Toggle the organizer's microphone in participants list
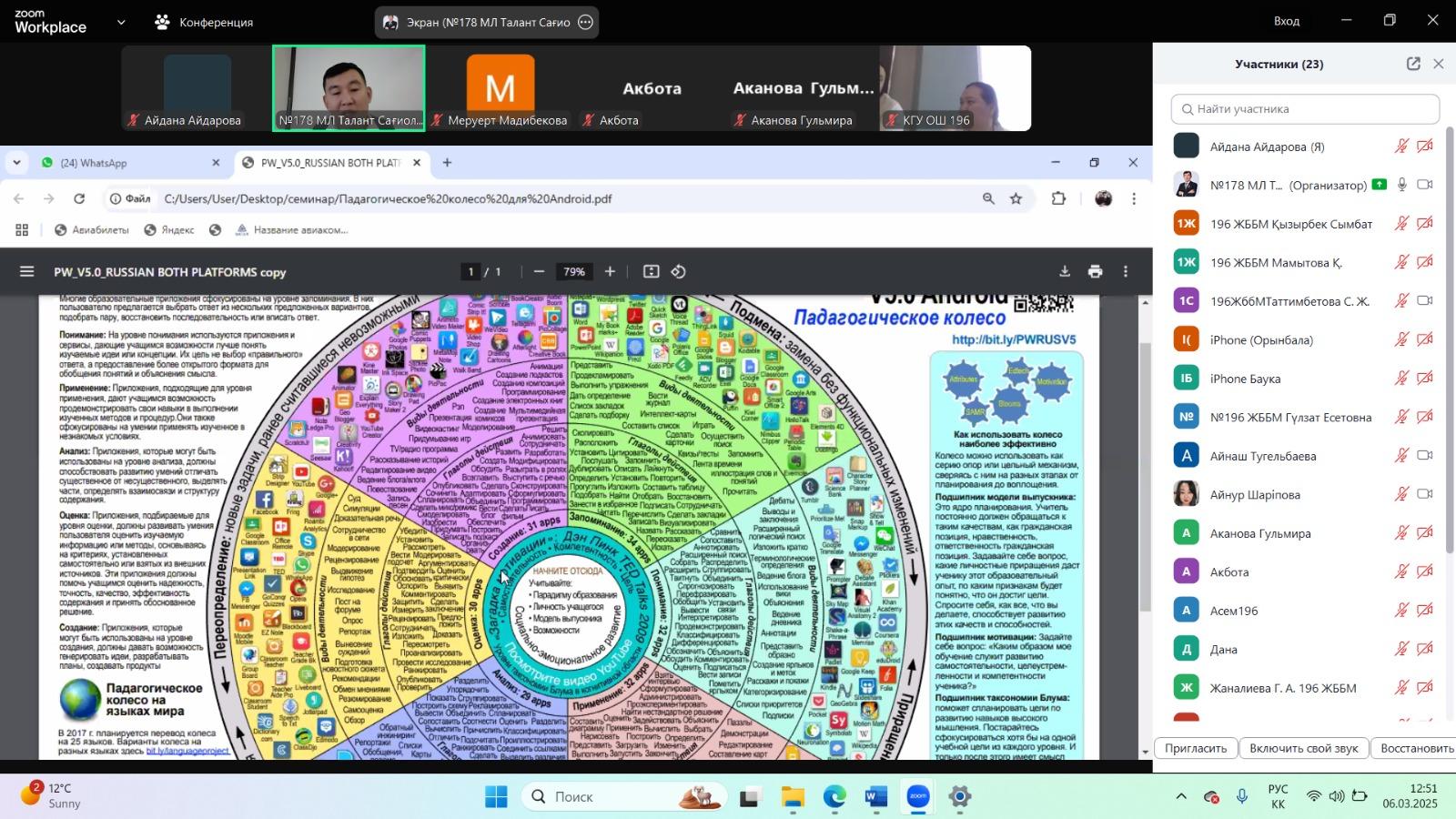 point(1401,185)
